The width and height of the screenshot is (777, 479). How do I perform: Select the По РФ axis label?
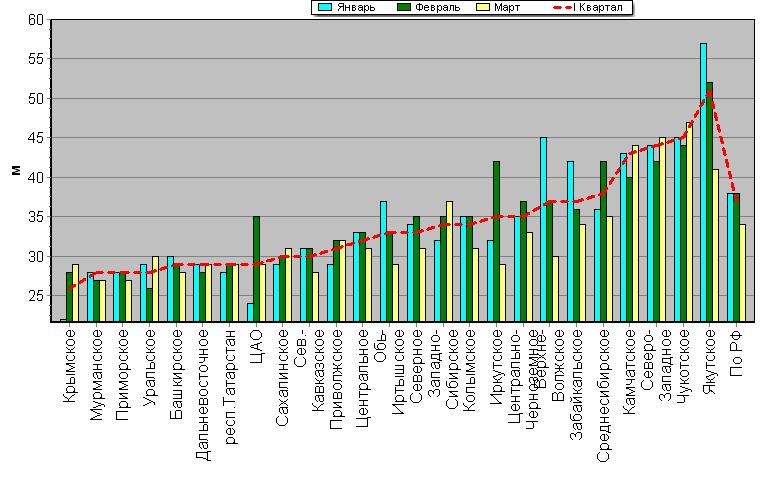coord(736,353)
